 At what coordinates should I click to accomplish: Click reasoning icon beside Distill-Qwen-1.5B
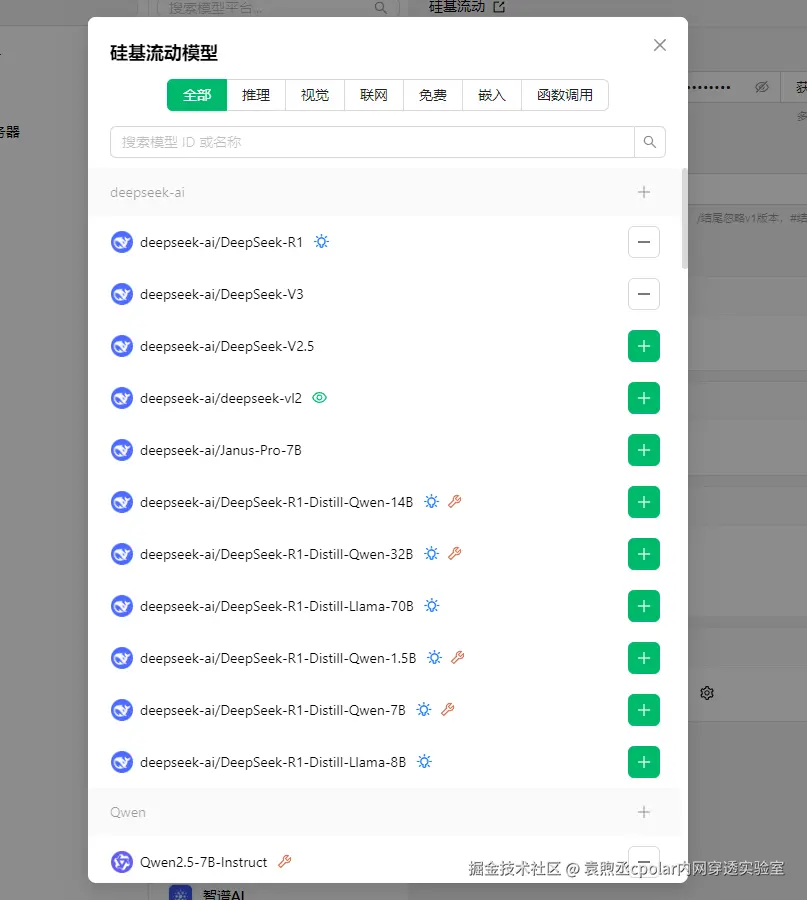tap(434, 657)
